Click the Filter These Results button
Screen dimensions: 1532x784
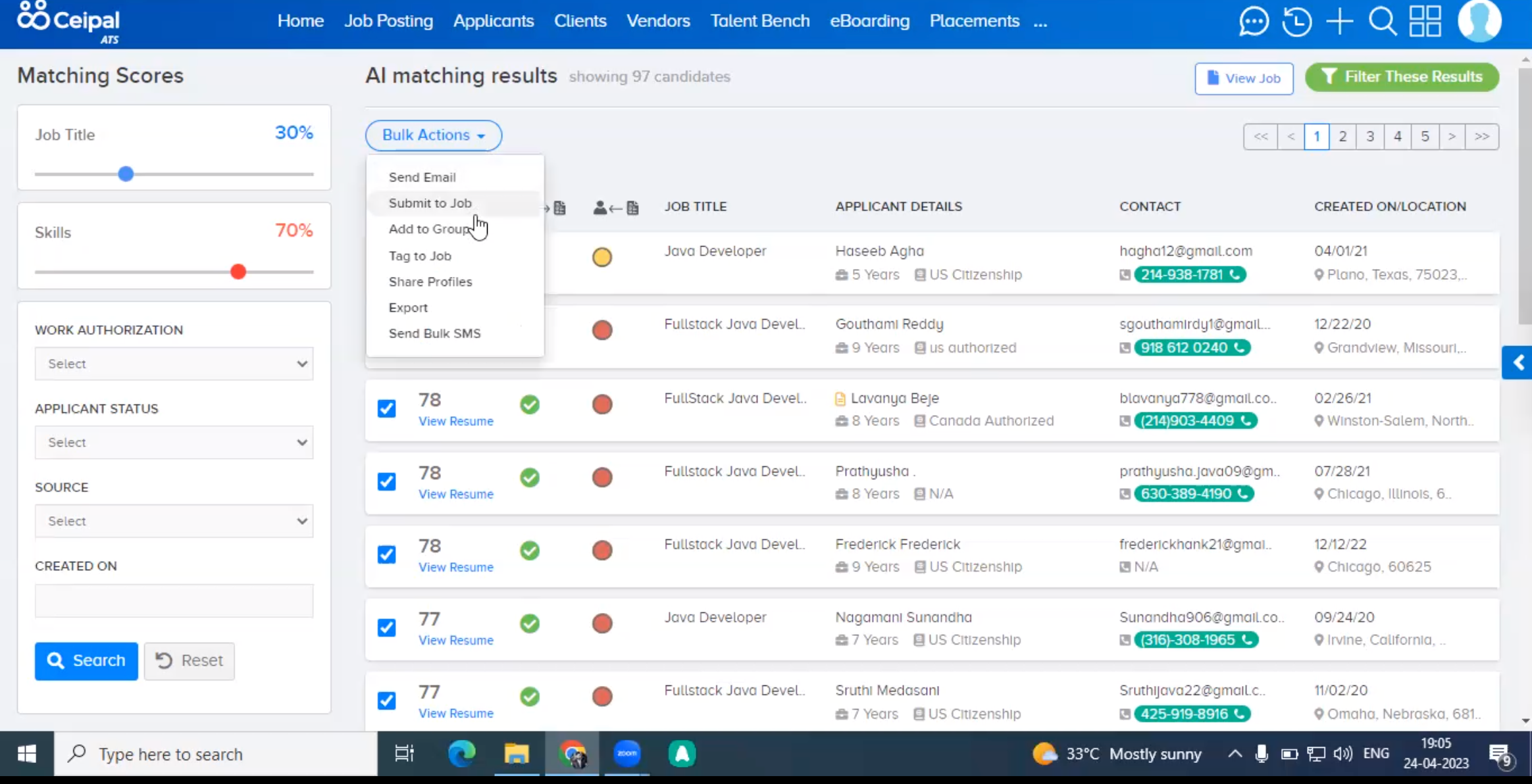pyautogui.click(x=1402, y=77)
